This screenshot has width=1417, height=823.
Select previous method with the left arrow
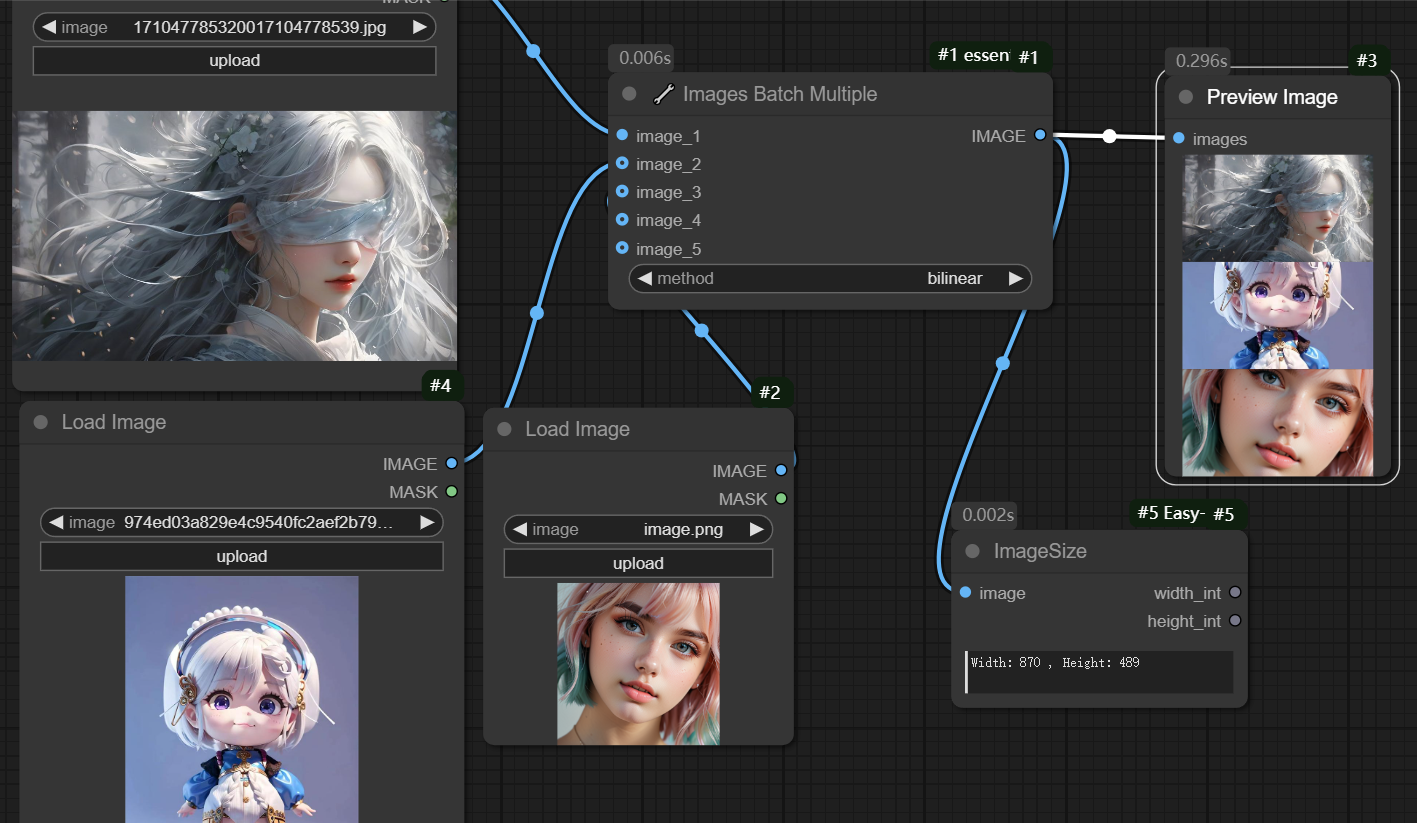[645, 279]
